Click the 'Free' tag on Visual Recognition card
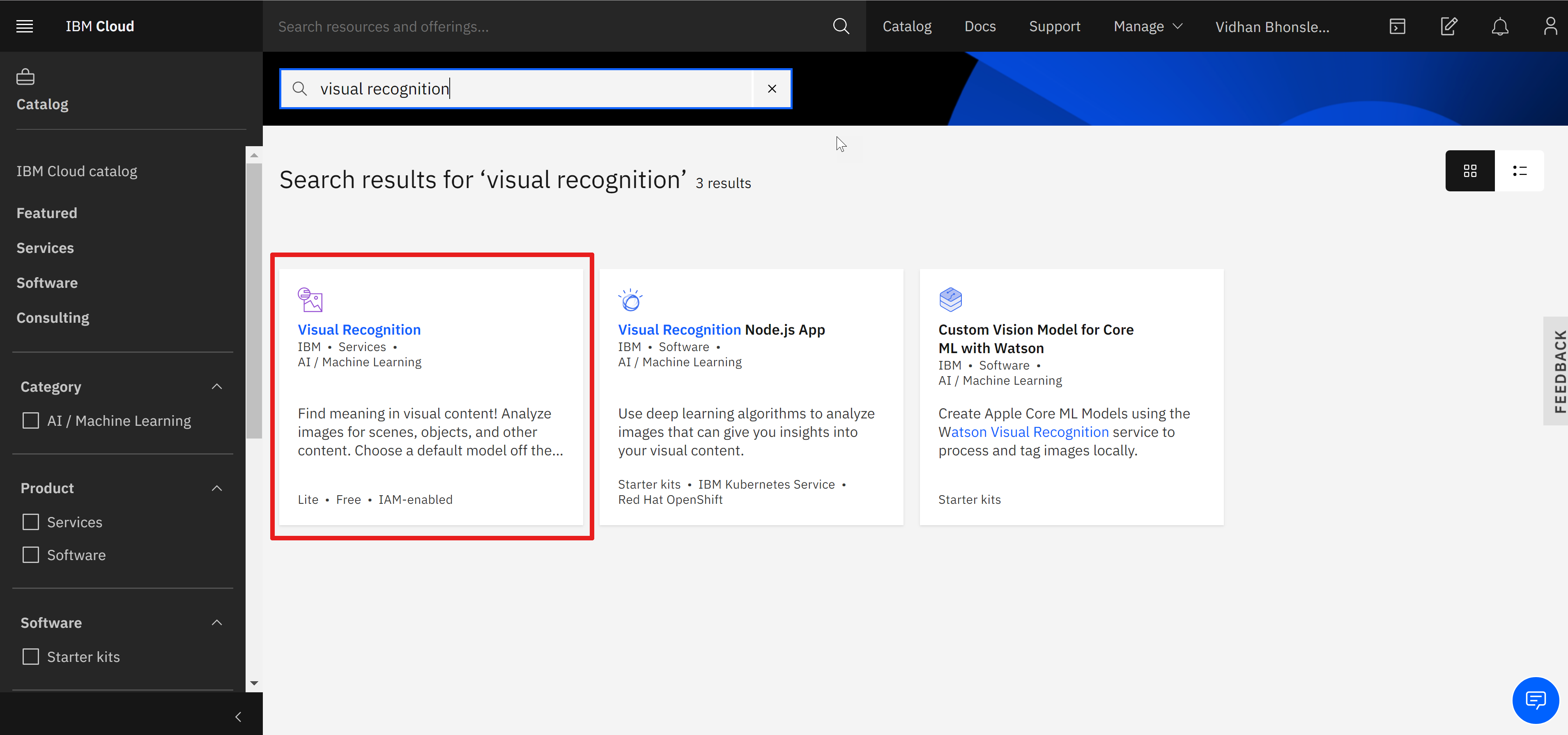1568x735 pixels. pyautogui.click(x=348, y=500)
